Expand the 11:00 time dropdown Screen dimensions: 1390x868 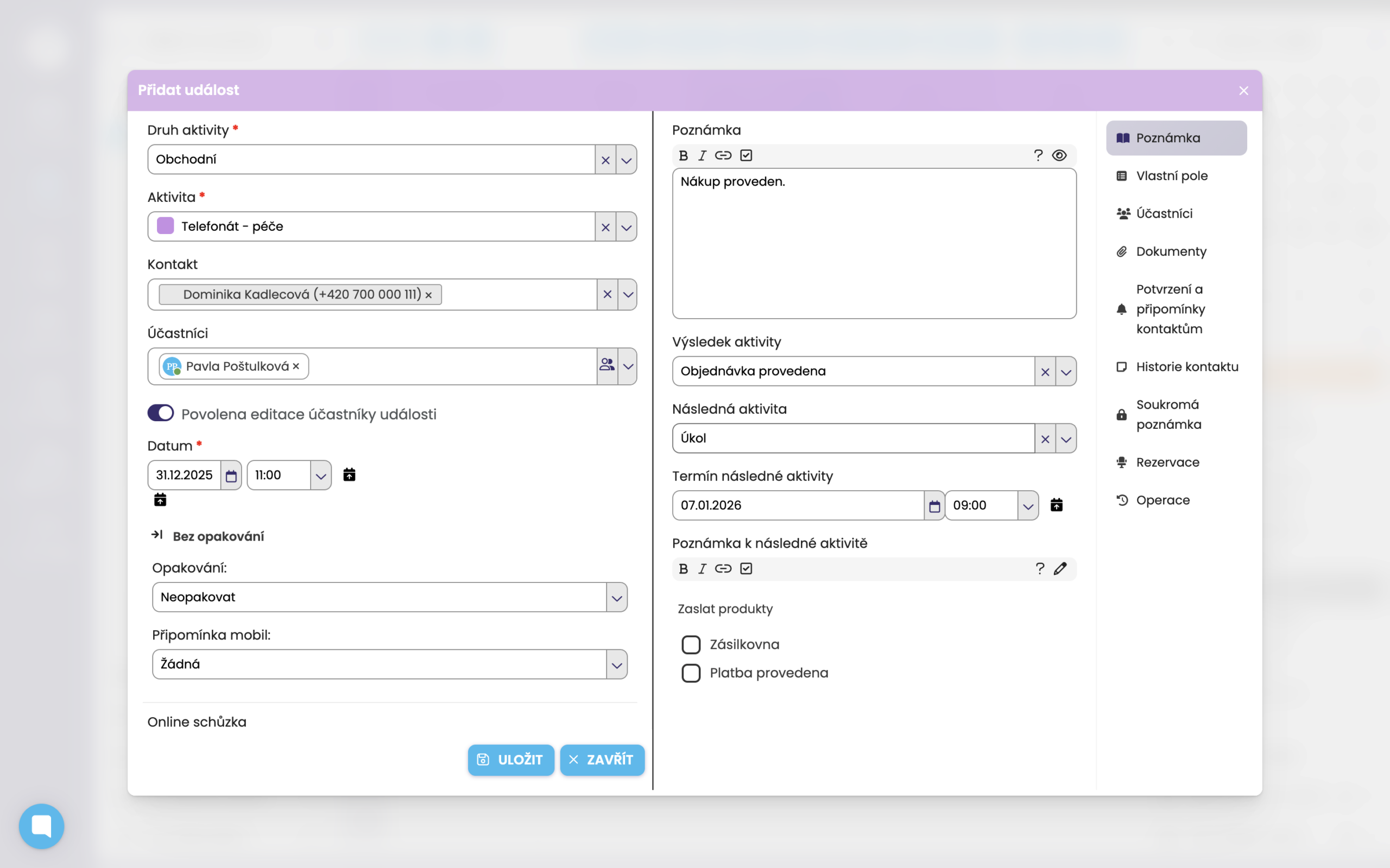(x=320, y=476)
